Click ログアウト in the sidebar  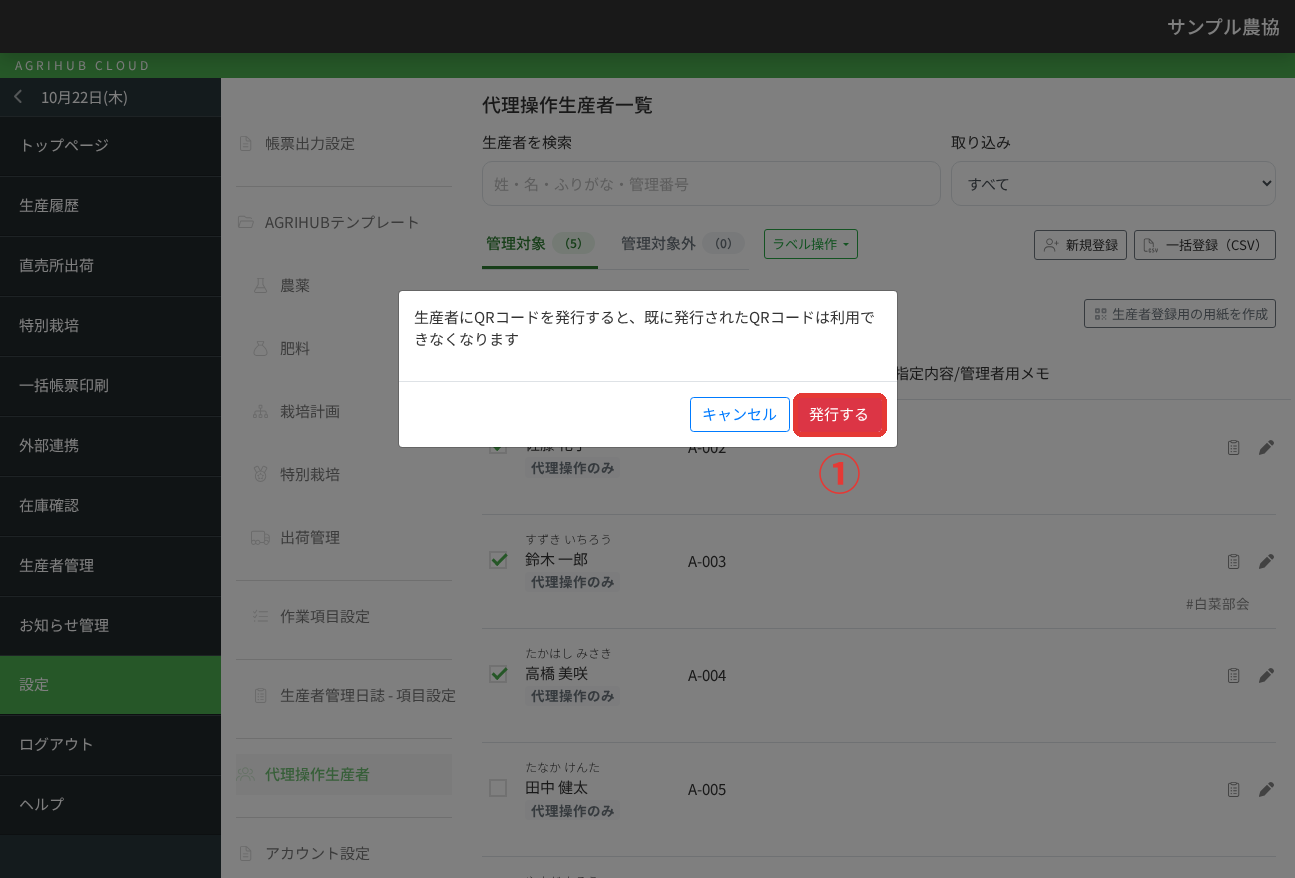point(110,745)
